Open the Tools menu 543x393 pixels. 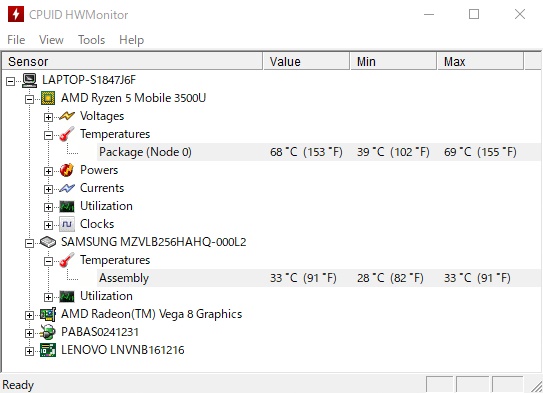pyautogui.click(x=91, y=40)
